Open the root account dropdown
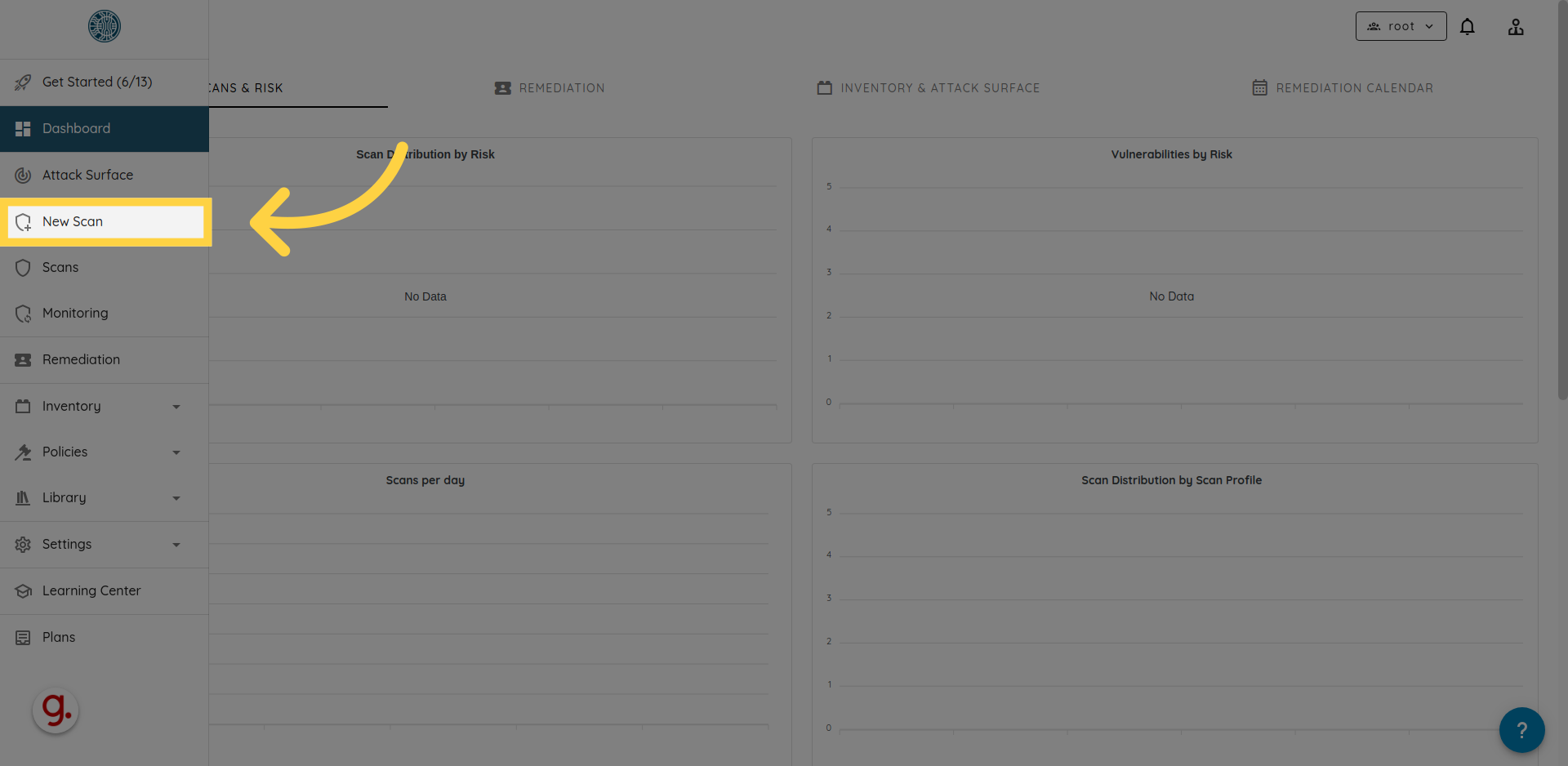 (1401, 26)
